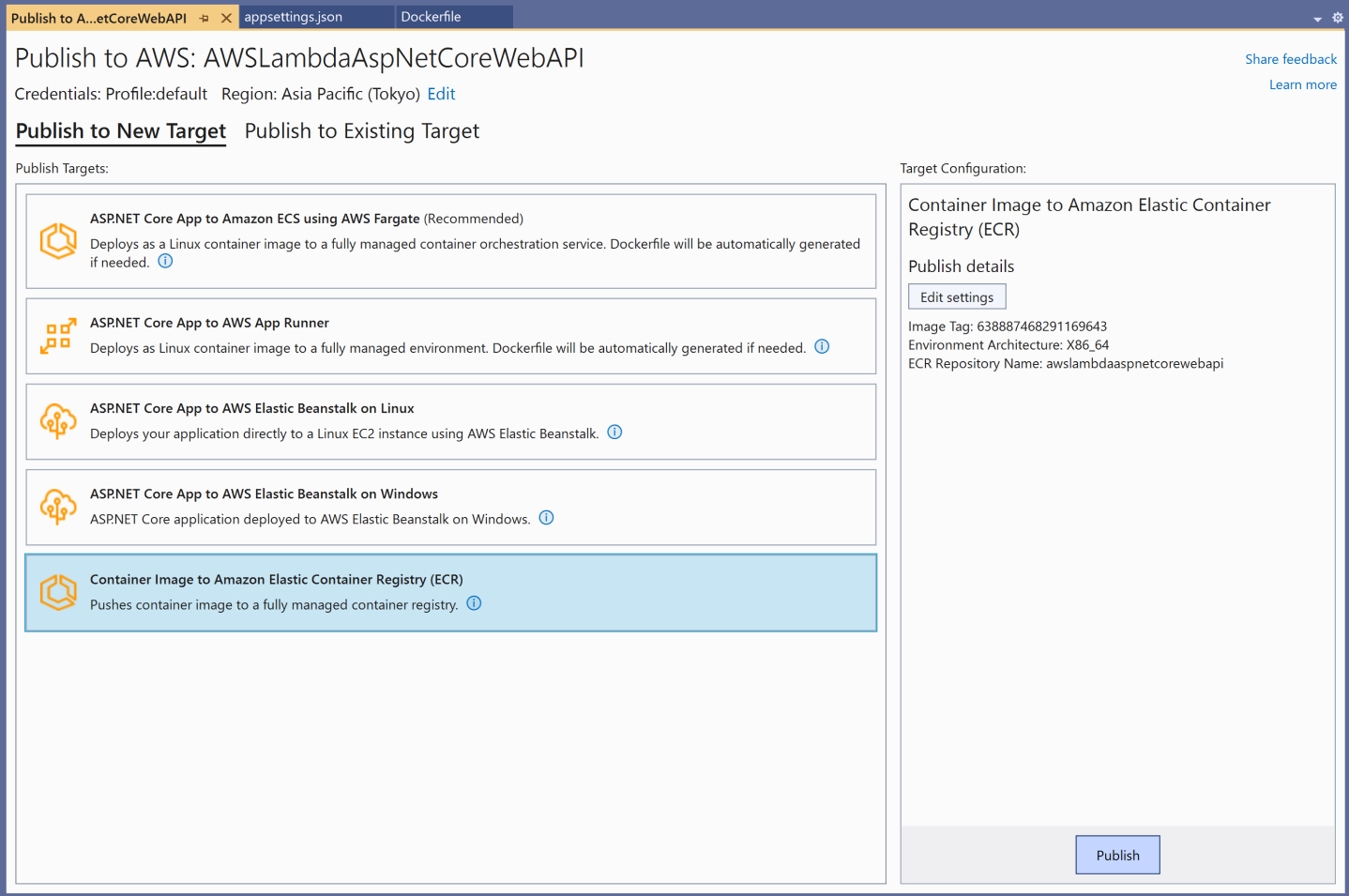
Task: Click Environment Architecture: X86_64 text
Action: (x=1008, y=345)
